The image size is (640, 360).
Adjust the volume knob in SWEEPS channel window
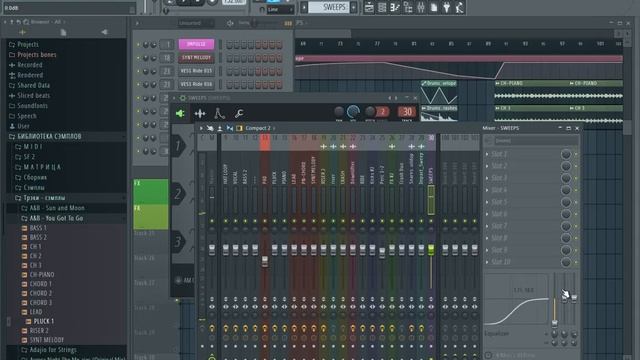(353, 111)
